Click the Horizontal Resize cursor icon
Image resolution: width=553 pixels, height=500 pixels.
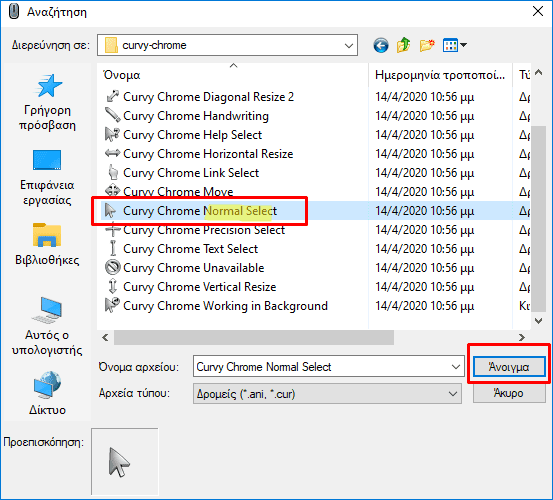click(x=113, y=153)
